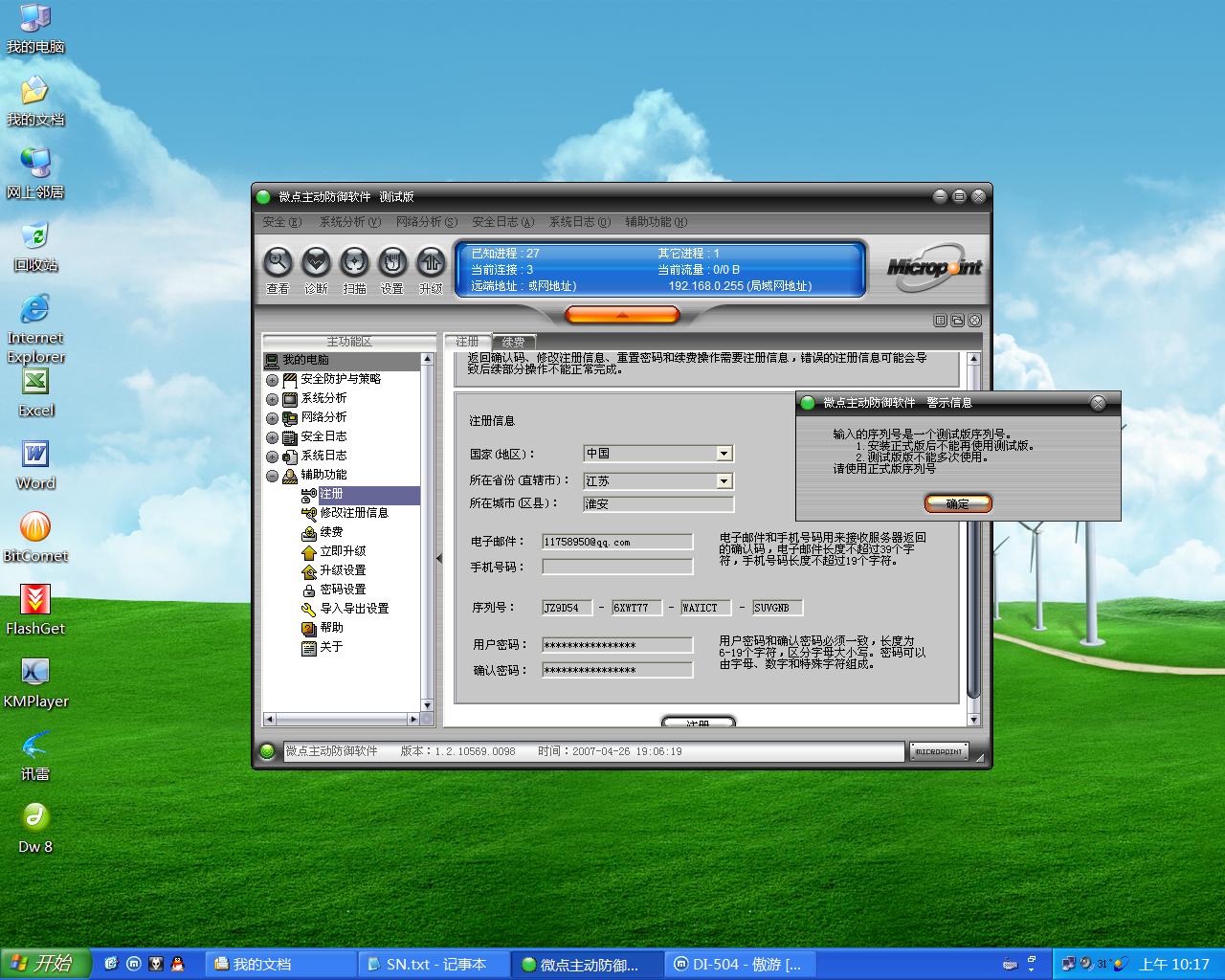
Task: Open the 所在省份 dropdown showing 江苏
Action: (724, 481)
